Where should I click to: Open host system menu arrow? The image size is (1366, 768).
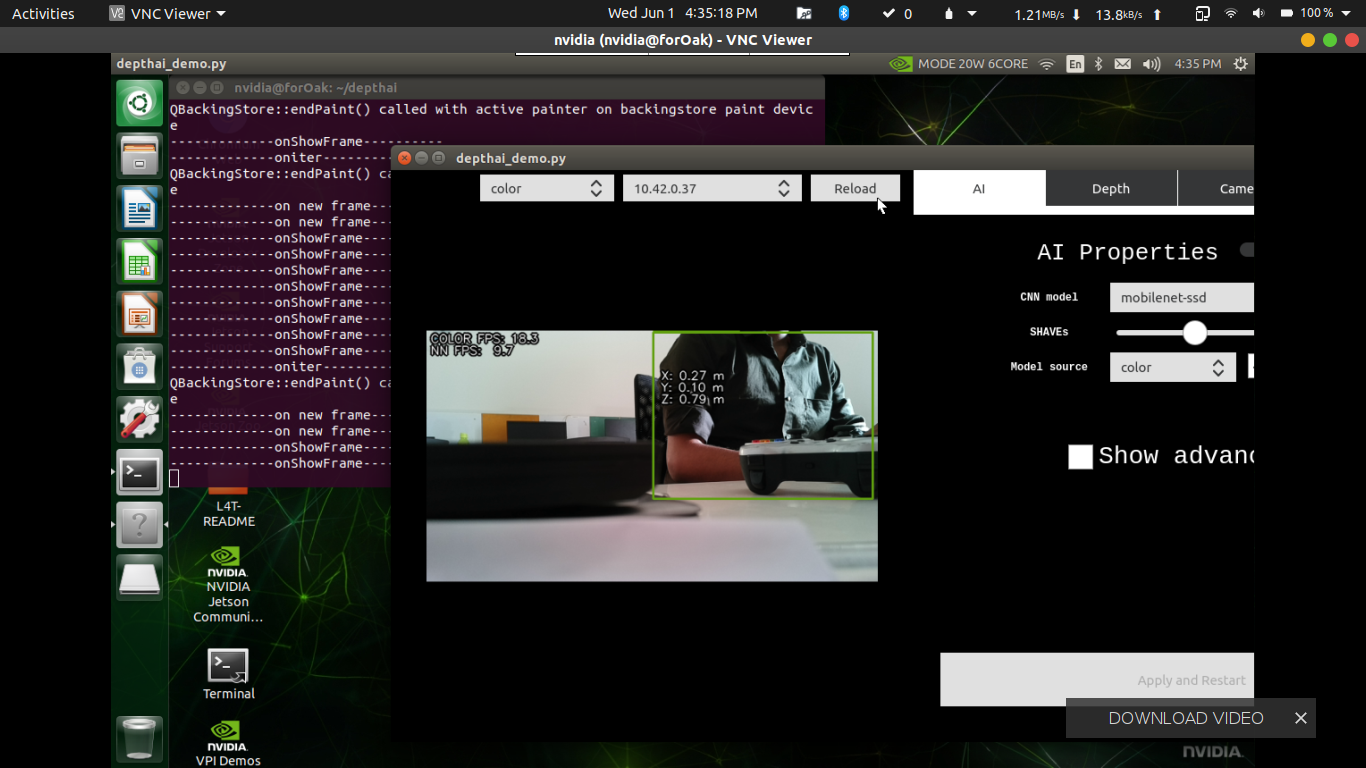[x=1346, y=13]
